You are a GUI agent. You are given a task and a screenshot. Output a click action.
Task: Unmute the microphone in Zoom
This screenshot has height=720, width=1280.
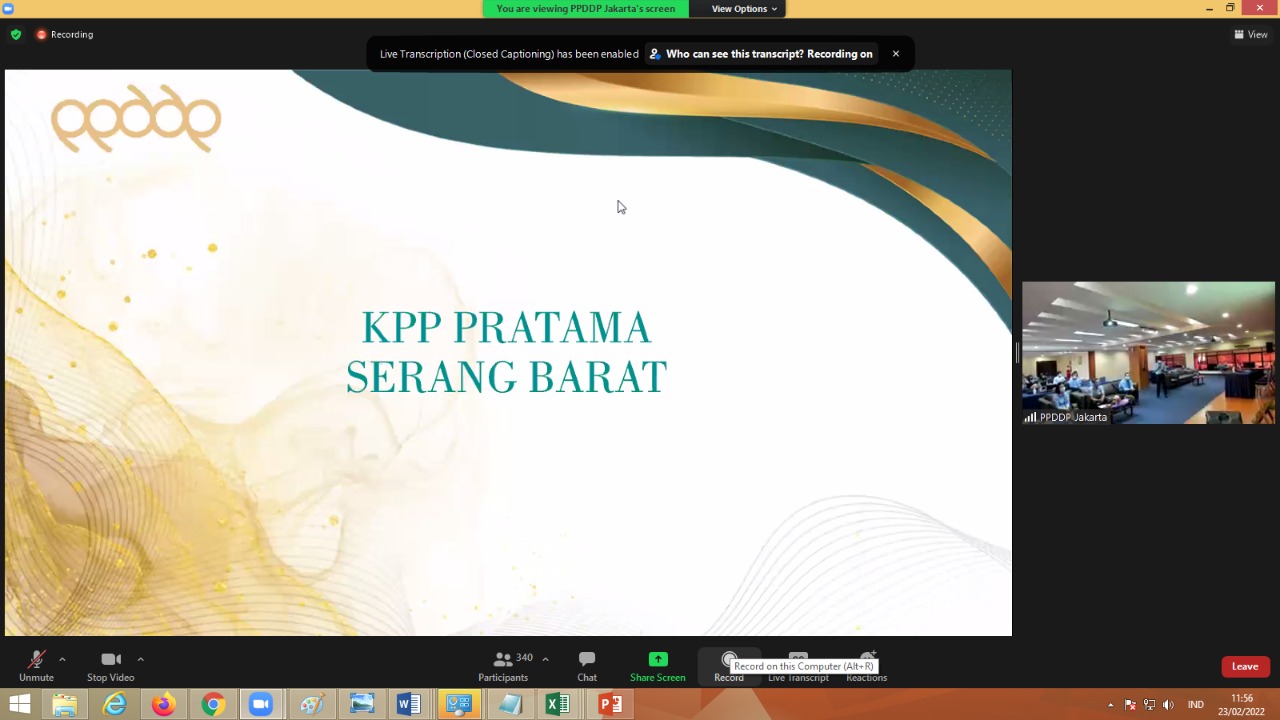(x=36, y=664)
